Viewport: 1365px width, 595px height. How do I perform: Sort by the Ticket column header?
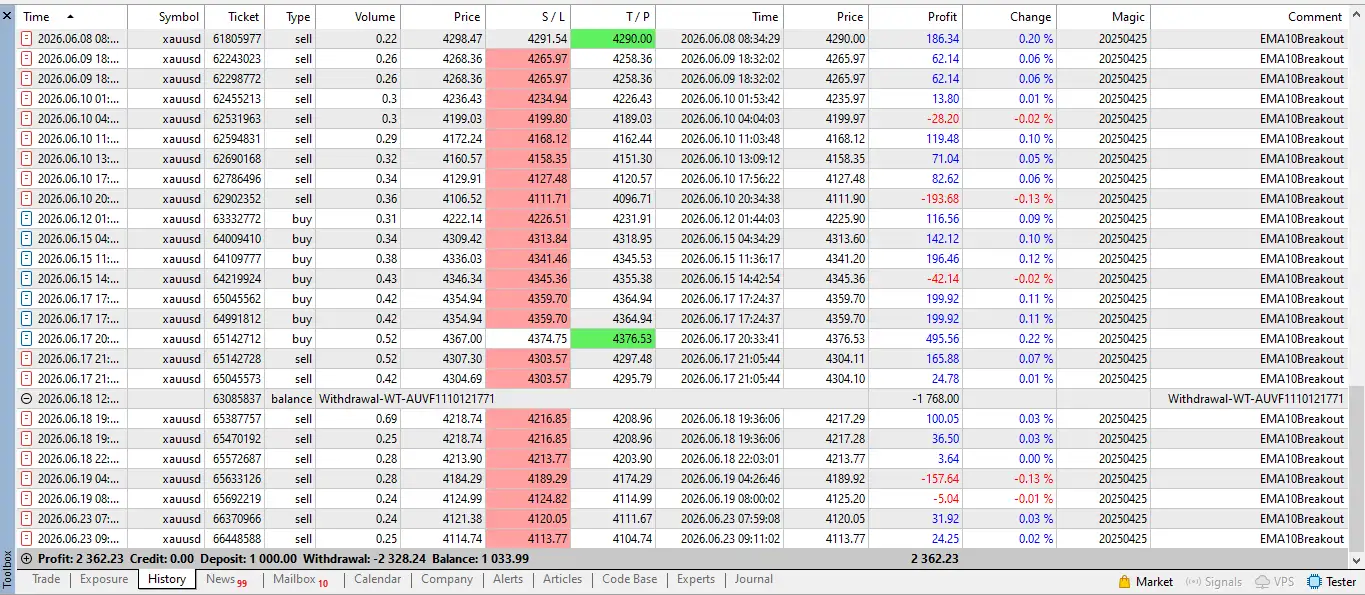(x=235, y=16)
